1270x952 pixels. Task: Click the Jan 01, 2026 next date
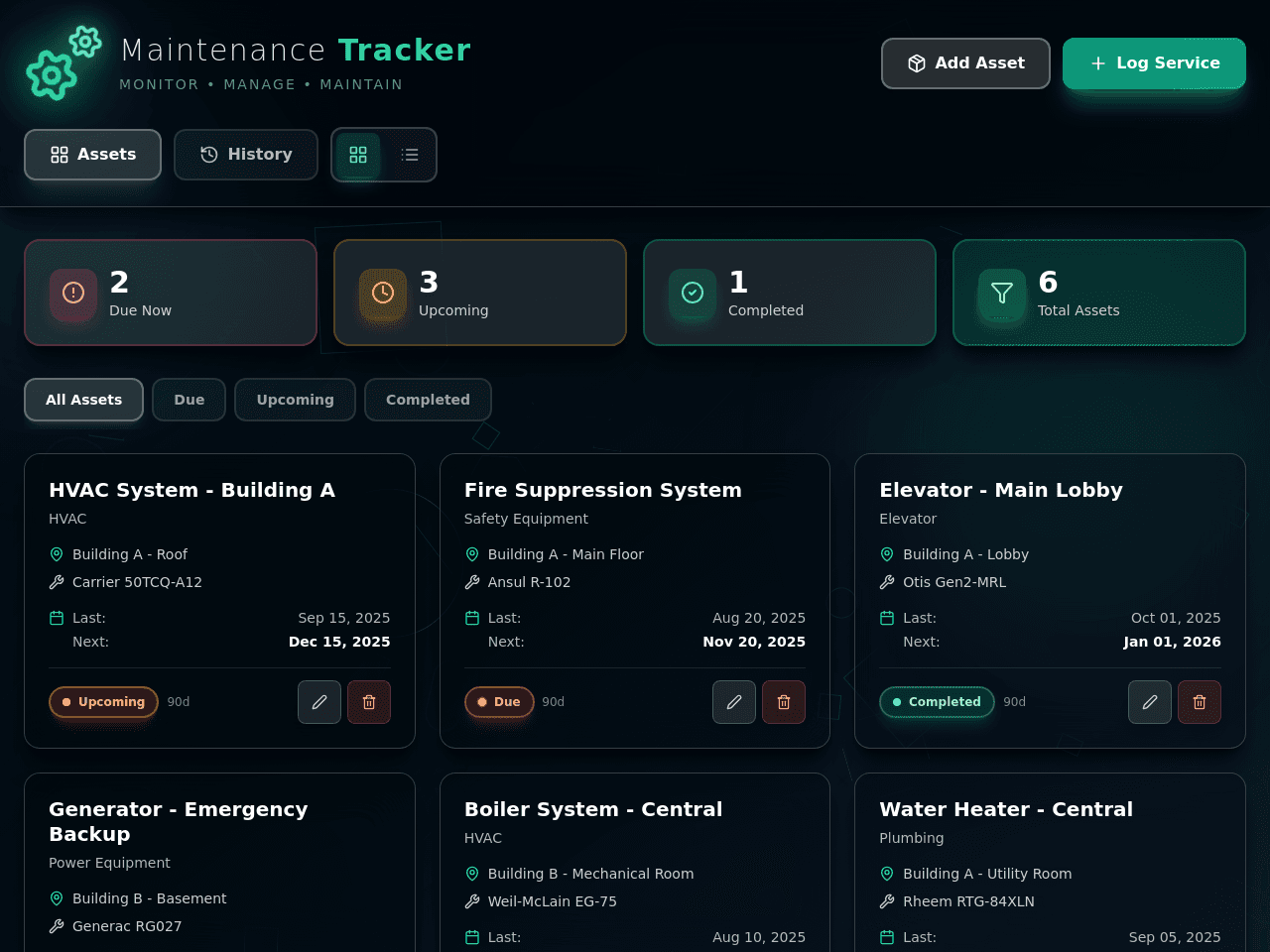[1172, 642]
